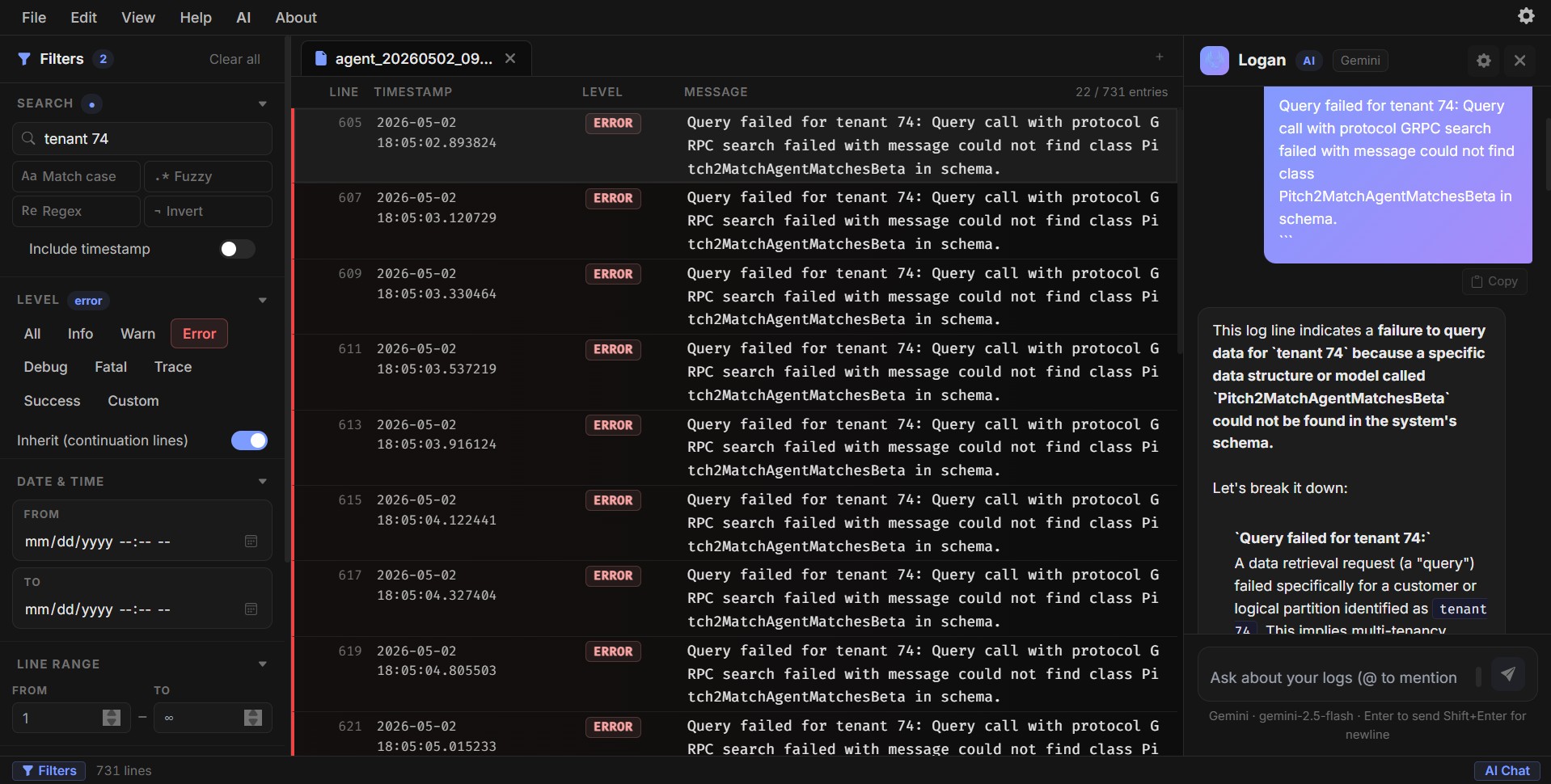Toggle Filters button in status bar
This screenshot has height=784, width=1551.
pos(49,770)
